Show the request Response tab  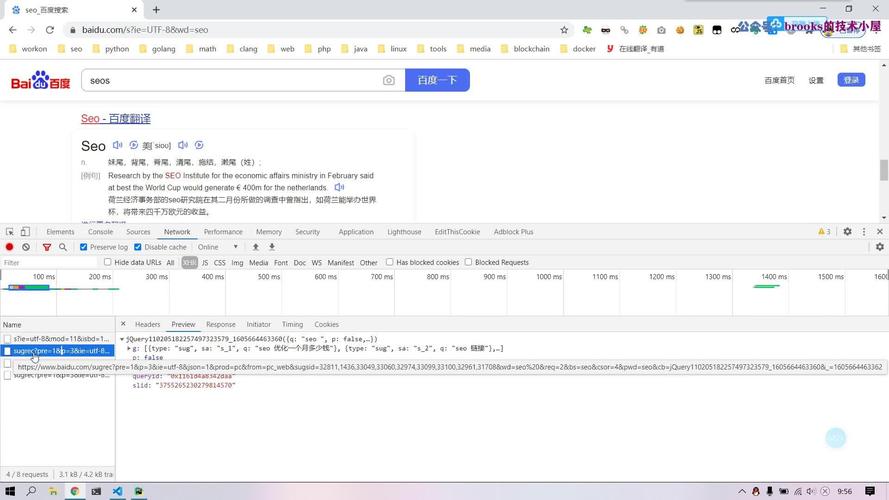[x=221, y=324]
